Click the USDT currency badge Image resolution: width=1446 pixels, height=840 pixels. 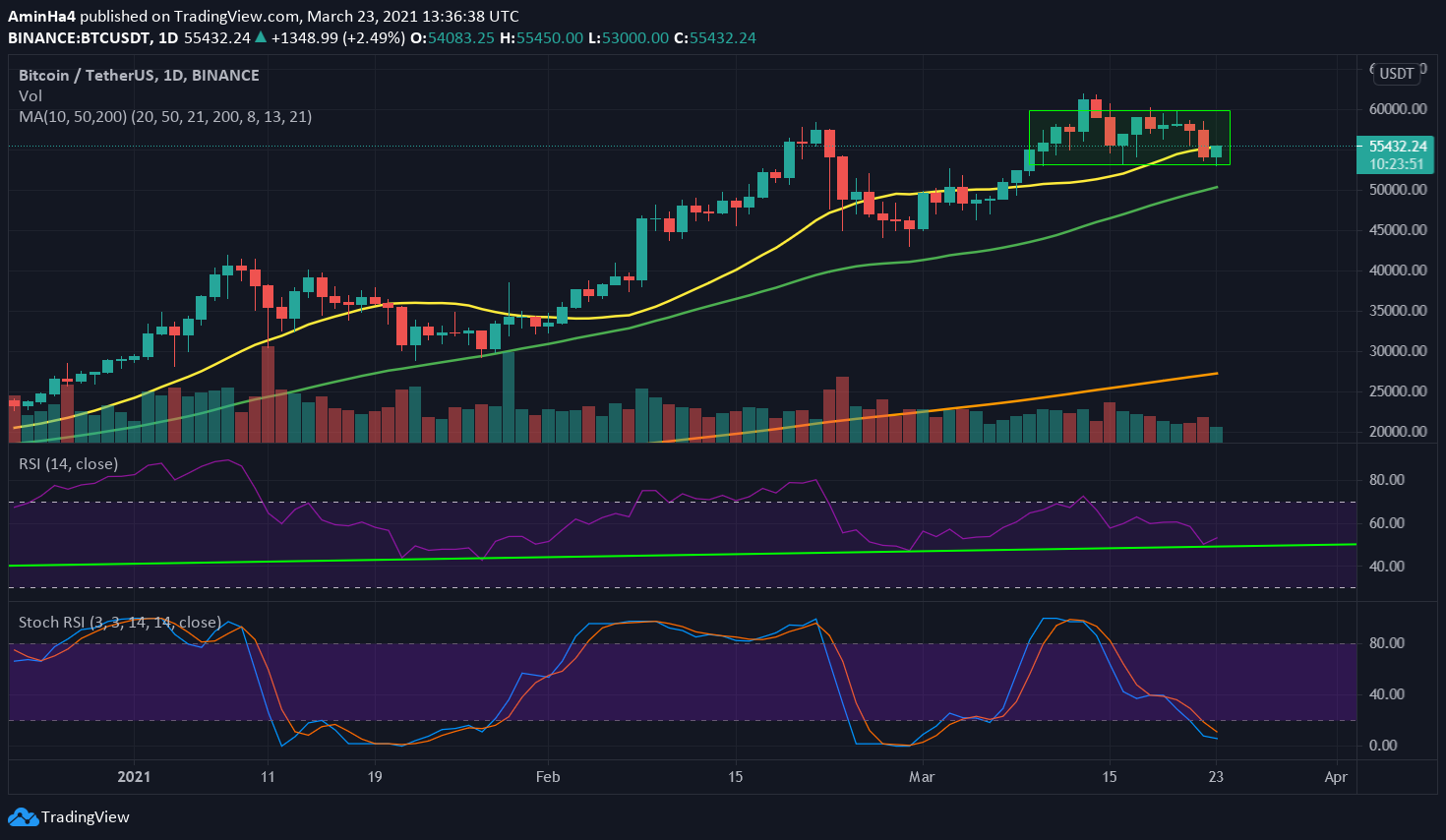[x=1396, y=73]
